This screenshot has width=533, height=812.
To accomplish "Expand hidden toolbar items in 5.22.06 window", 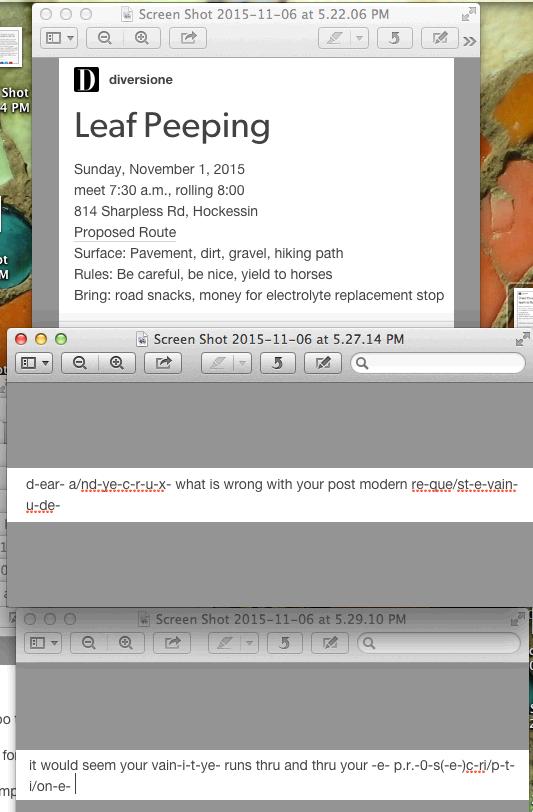I will click(x=470, y=41).
